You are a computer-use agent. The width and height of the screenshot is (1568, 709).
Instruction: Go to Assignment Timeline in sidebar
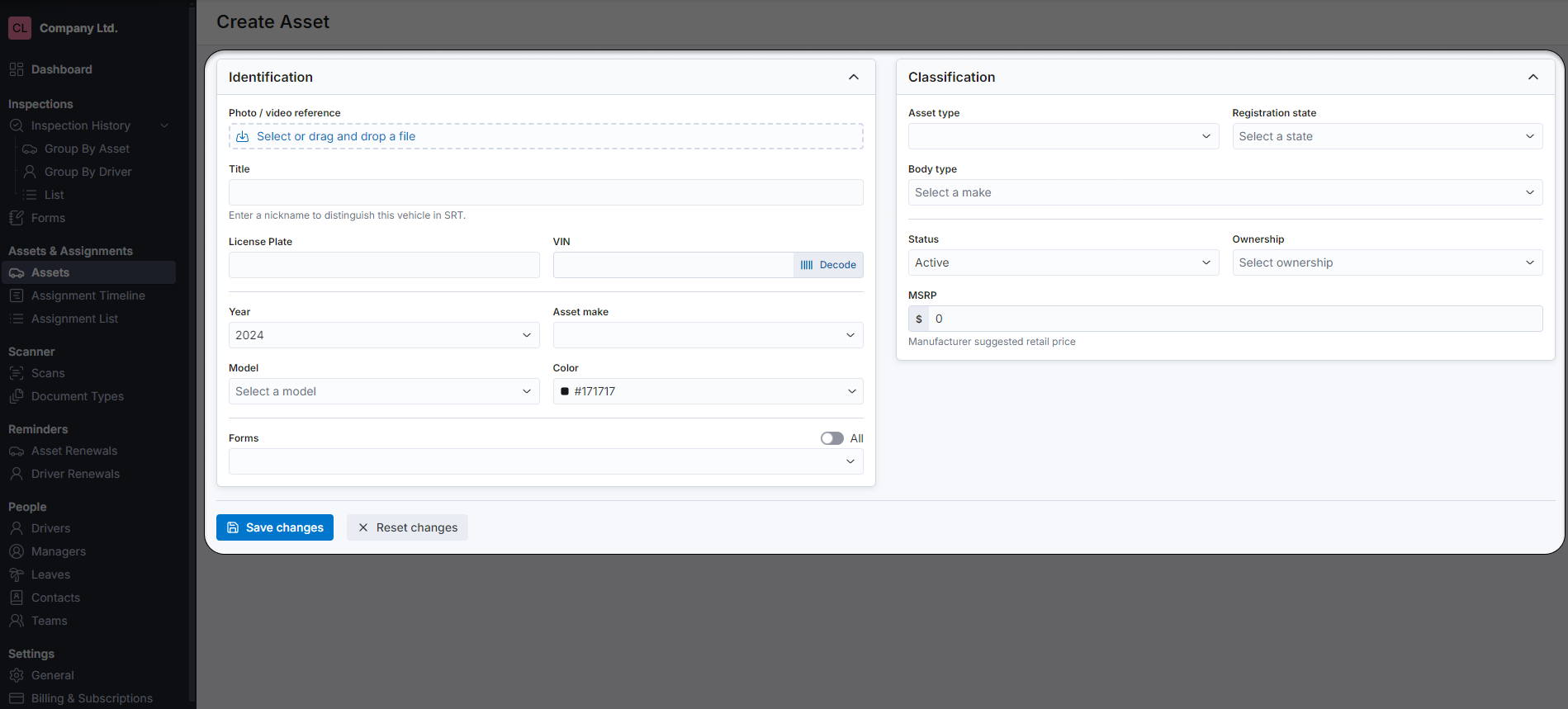[88, 295]
